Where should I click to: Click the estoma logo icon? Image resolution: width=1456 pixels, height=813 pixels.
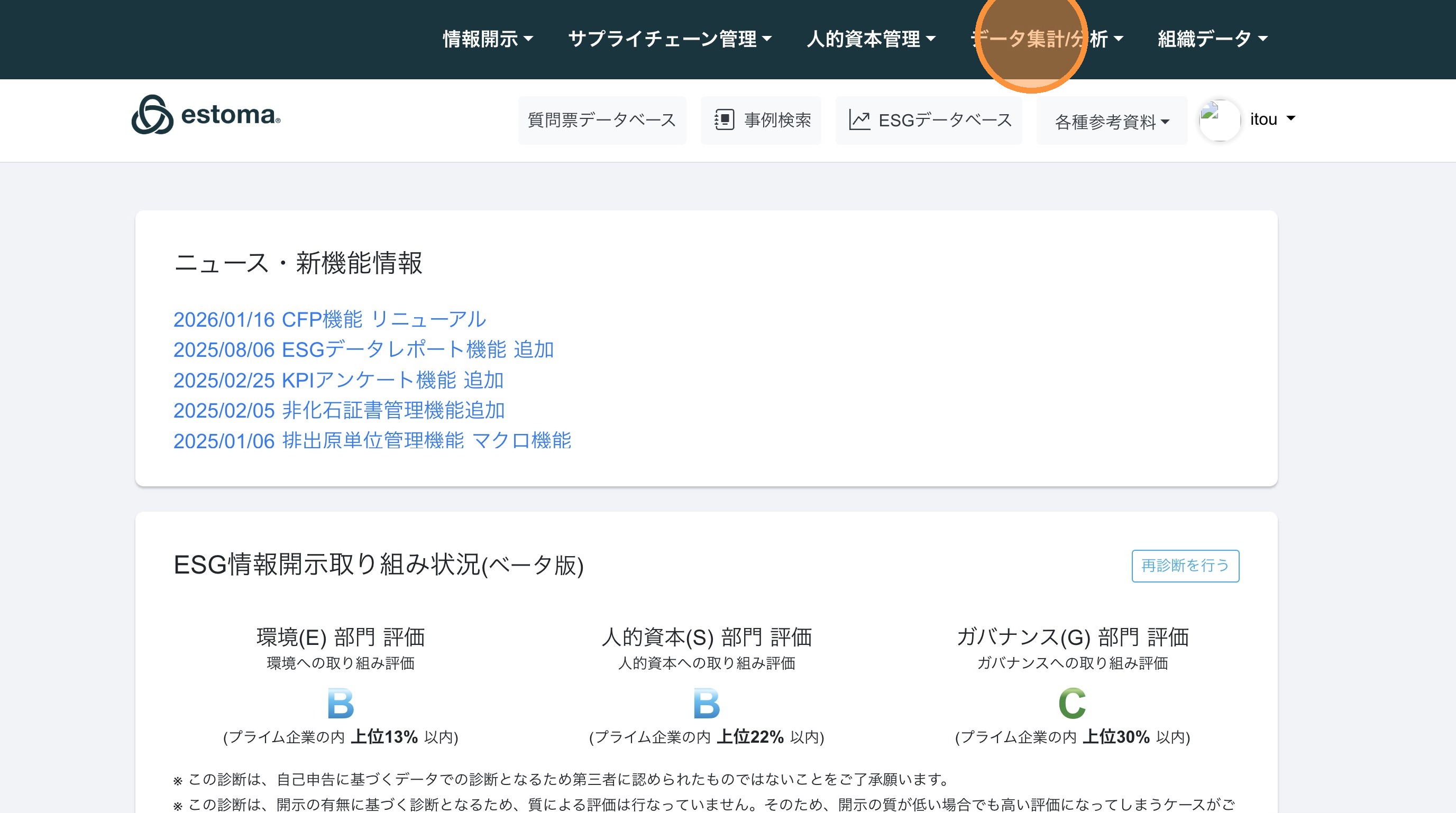click(x=152, y=115)
